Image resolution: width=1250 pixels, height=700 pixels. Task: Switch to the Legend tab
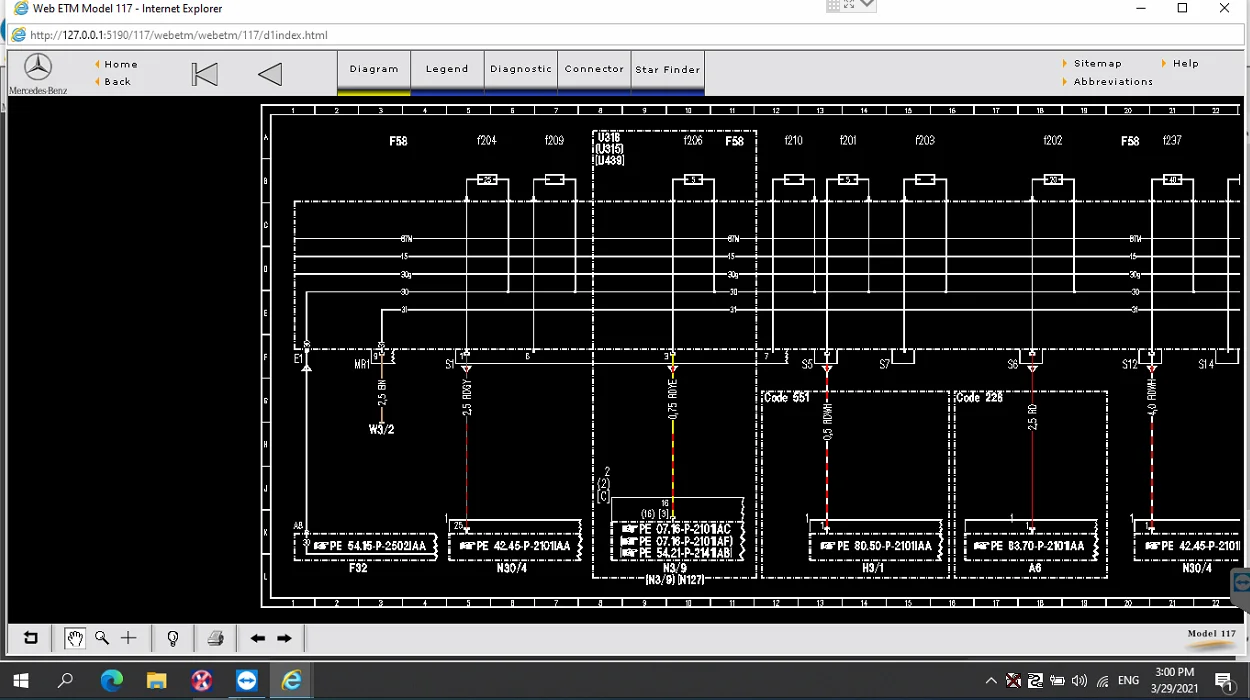click(x=447, y=70)
